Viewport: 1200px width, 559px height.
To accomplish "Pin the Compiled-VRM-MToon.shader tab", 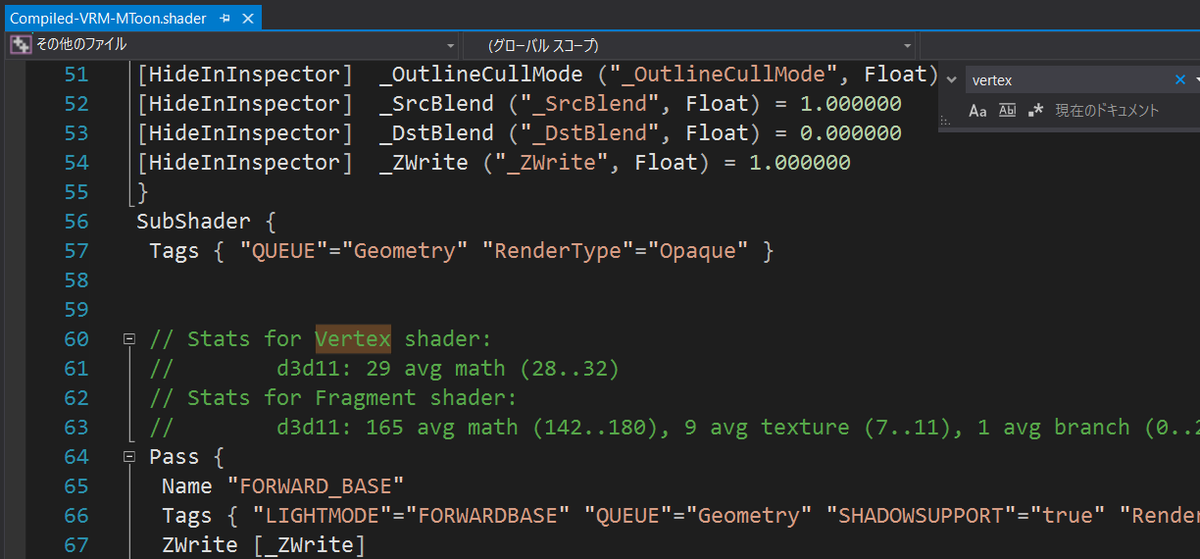I will tap(225, 19).
